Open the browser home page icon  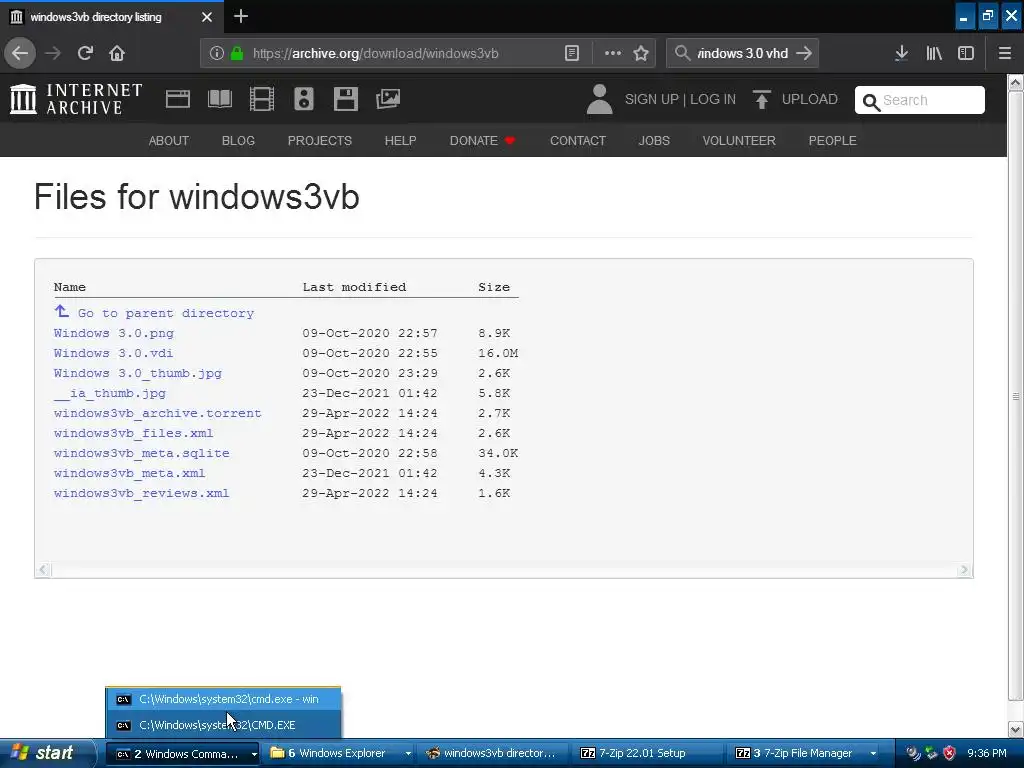[x=117, y=53]
